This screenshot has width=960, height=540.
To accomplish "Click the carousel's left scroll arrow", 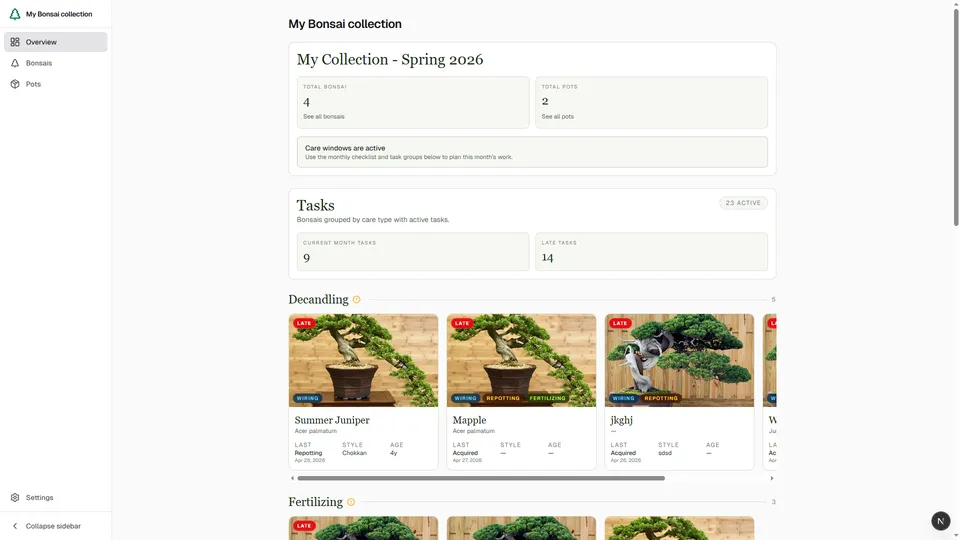I will [x=292, y=478].
